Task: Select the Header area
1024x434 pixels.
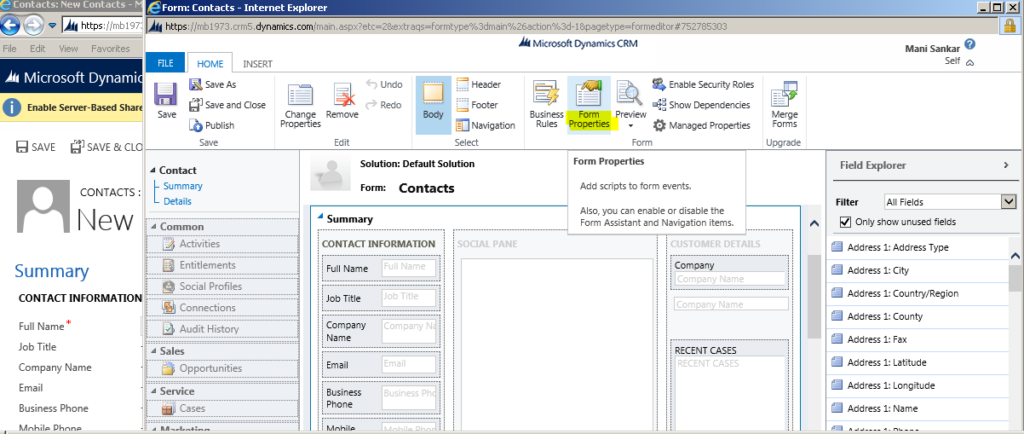Action: tap(478, 84)
